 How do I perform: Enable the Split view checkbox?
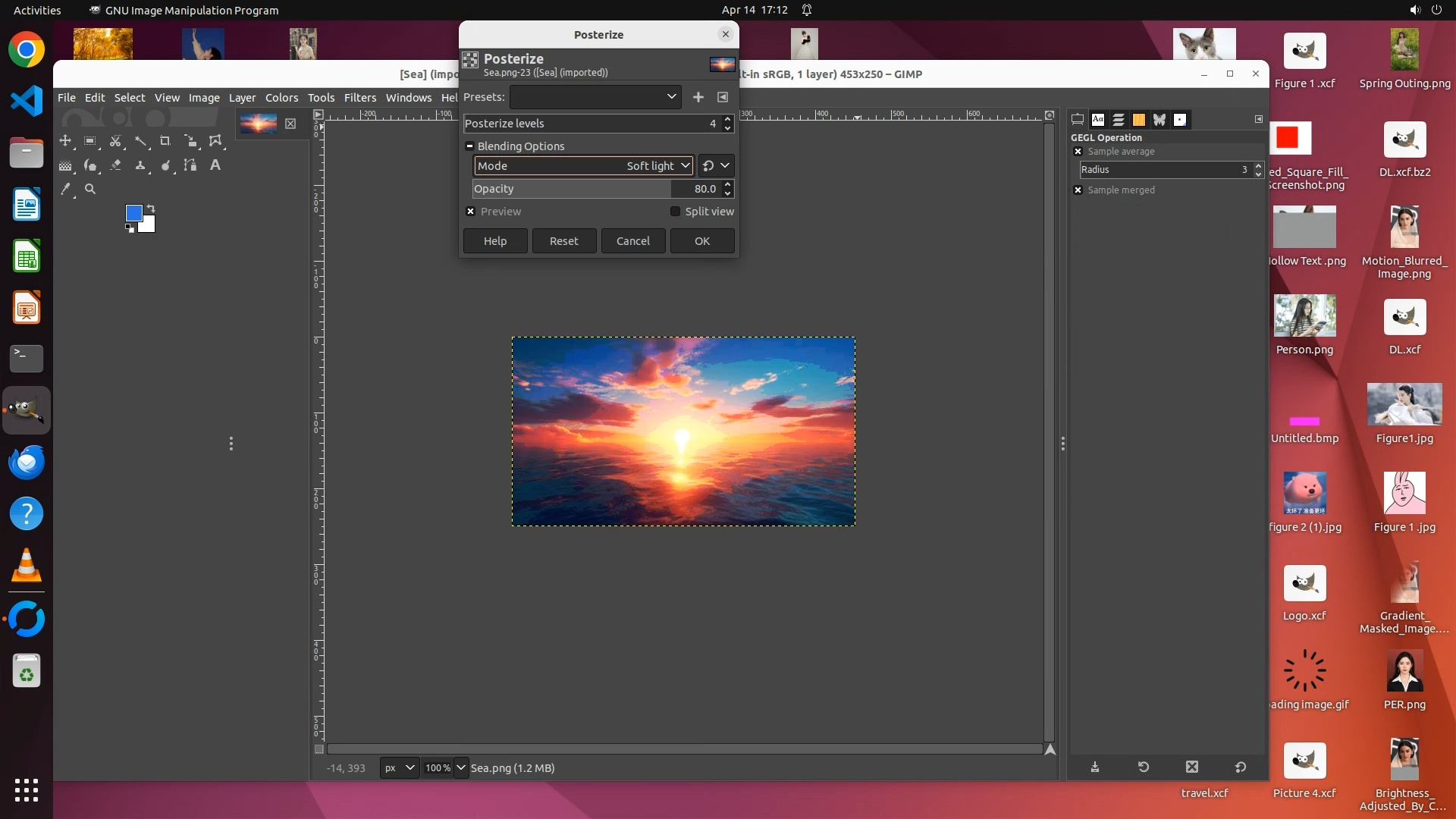pyautogui.click(x=675, y=212)
